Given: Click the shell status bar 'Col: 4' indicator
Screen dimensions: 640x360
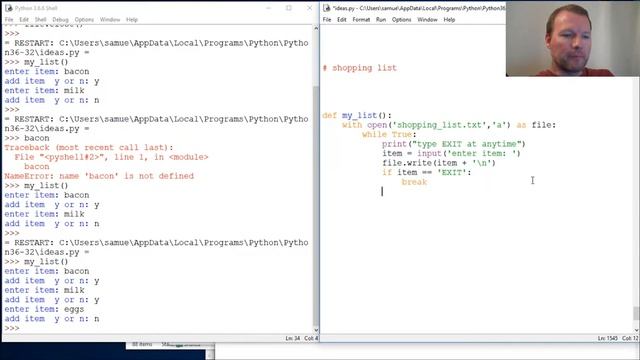Looking at the screenshot, I should coord(311,338).
